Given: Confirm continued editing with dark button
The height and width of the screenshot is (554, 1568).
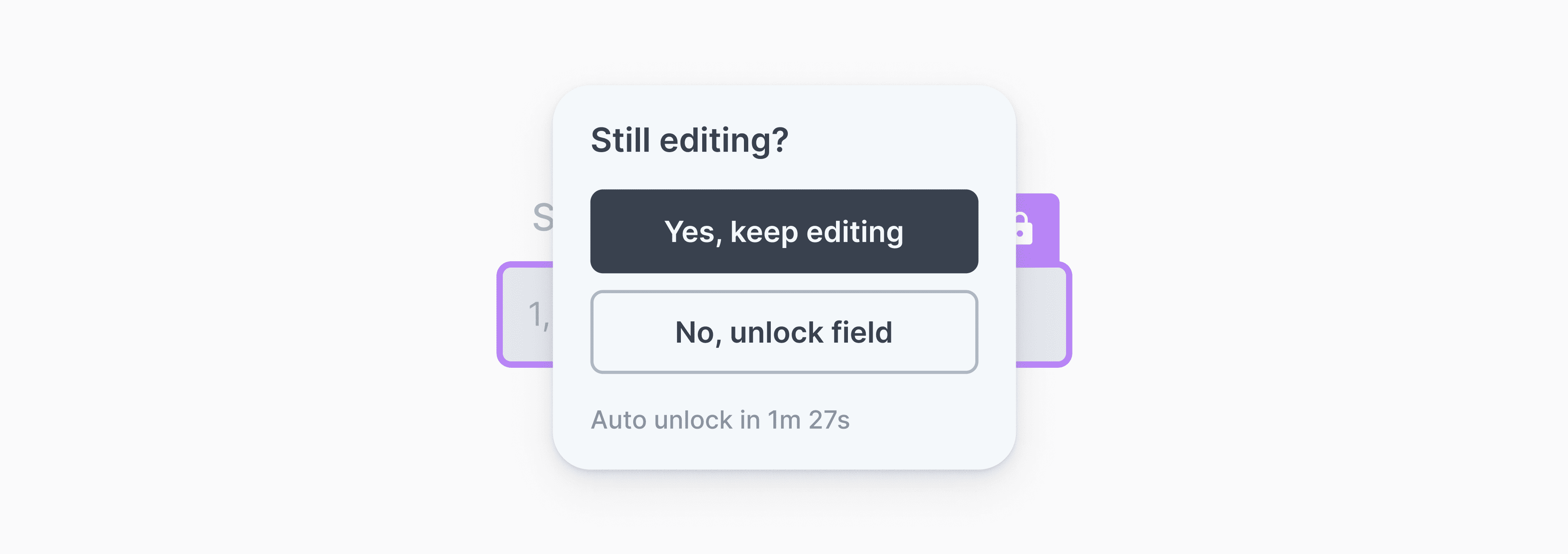Looking at the screenshot, I should tap(784, 231).
